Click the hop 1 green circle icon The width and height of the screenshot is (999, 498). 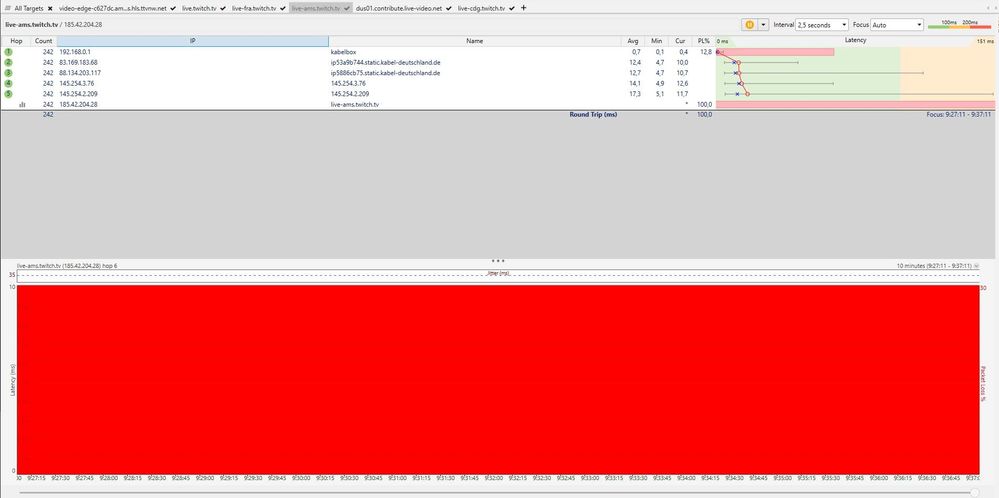pos(8,52)
